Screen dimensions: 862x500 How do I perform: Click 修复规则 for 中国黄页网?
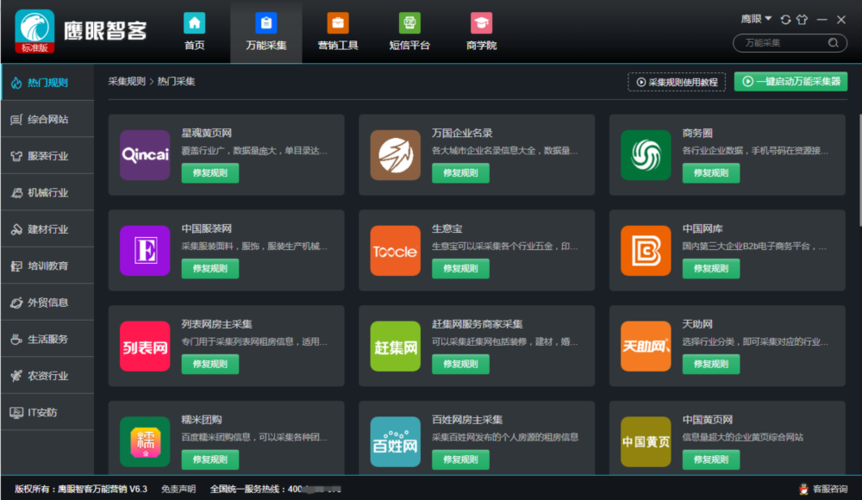coord(711,460)
